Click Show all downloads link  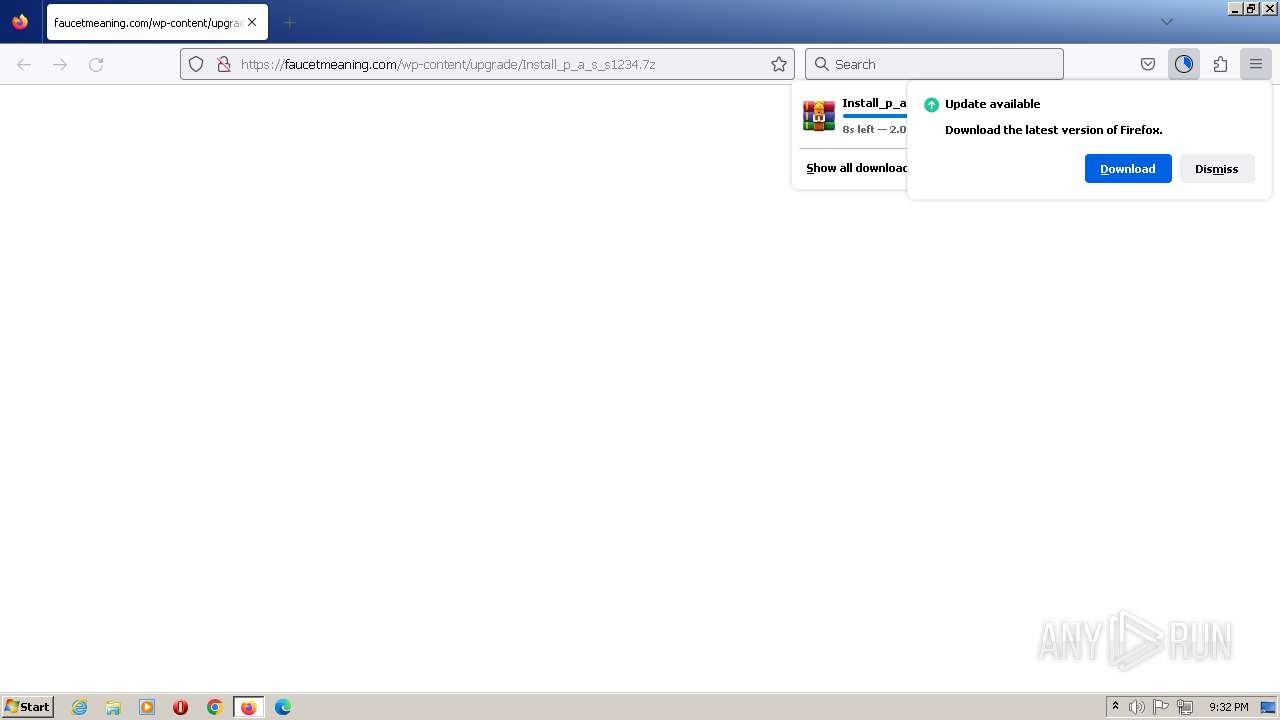tap(857, 168)
